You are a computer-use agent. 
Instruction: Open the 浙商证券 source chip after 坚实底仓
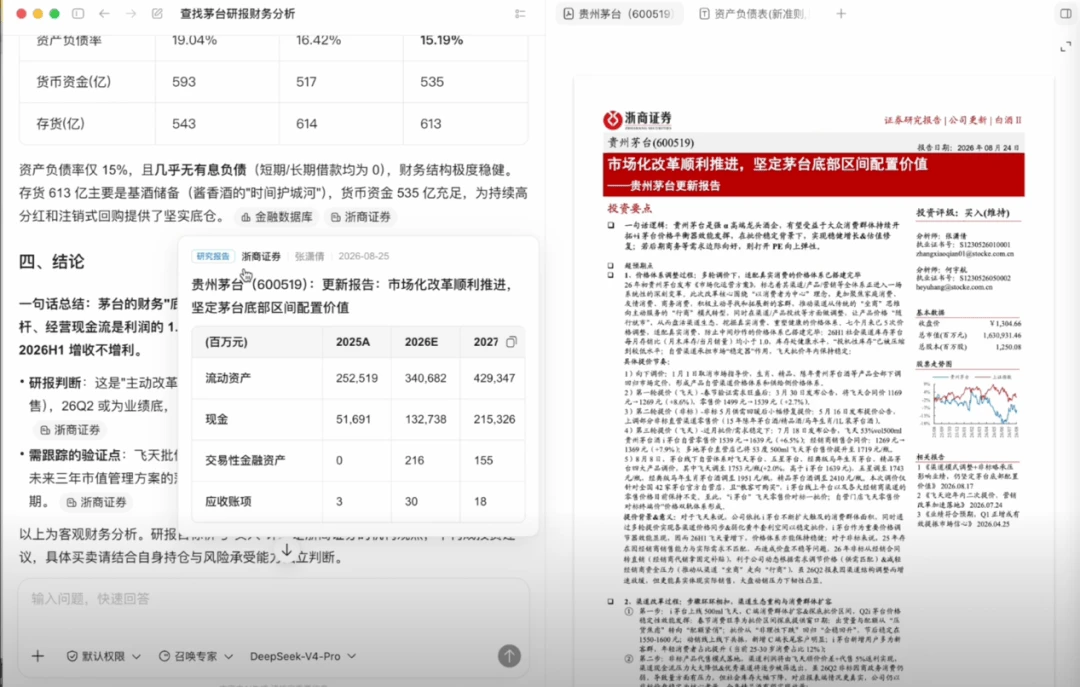tap(361, 217)
